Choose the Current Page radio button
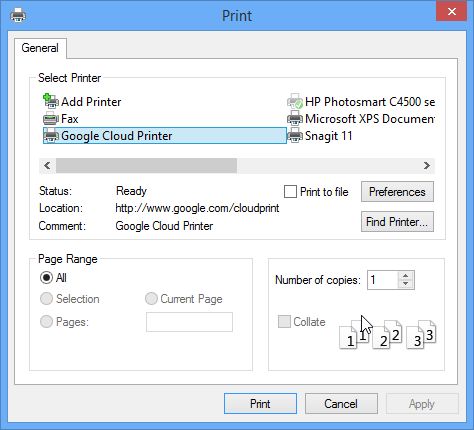 click(x=151, y=299)
